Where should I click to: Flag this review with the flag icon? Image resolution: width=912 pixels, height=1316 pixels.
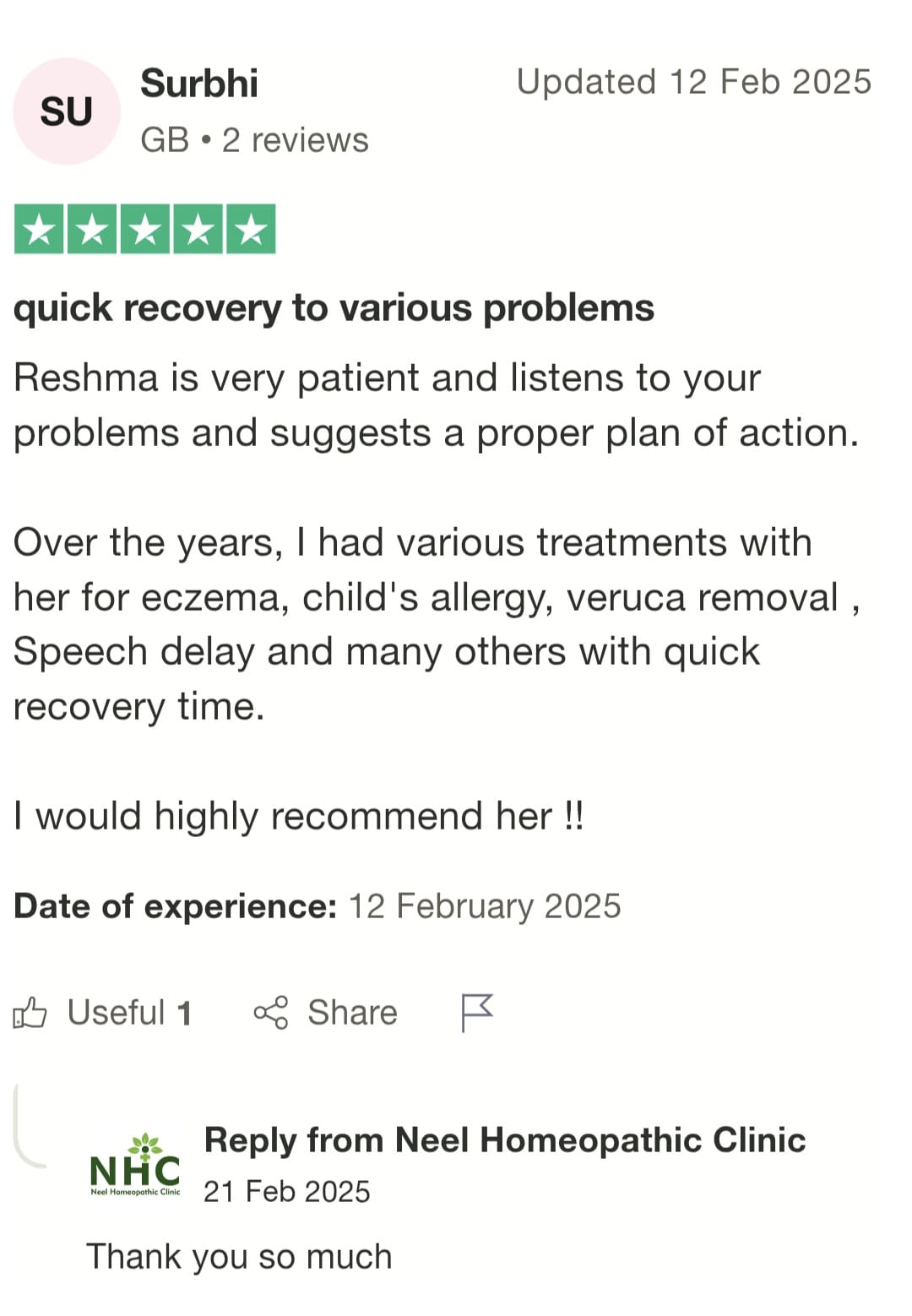[x=476, y=1011]
